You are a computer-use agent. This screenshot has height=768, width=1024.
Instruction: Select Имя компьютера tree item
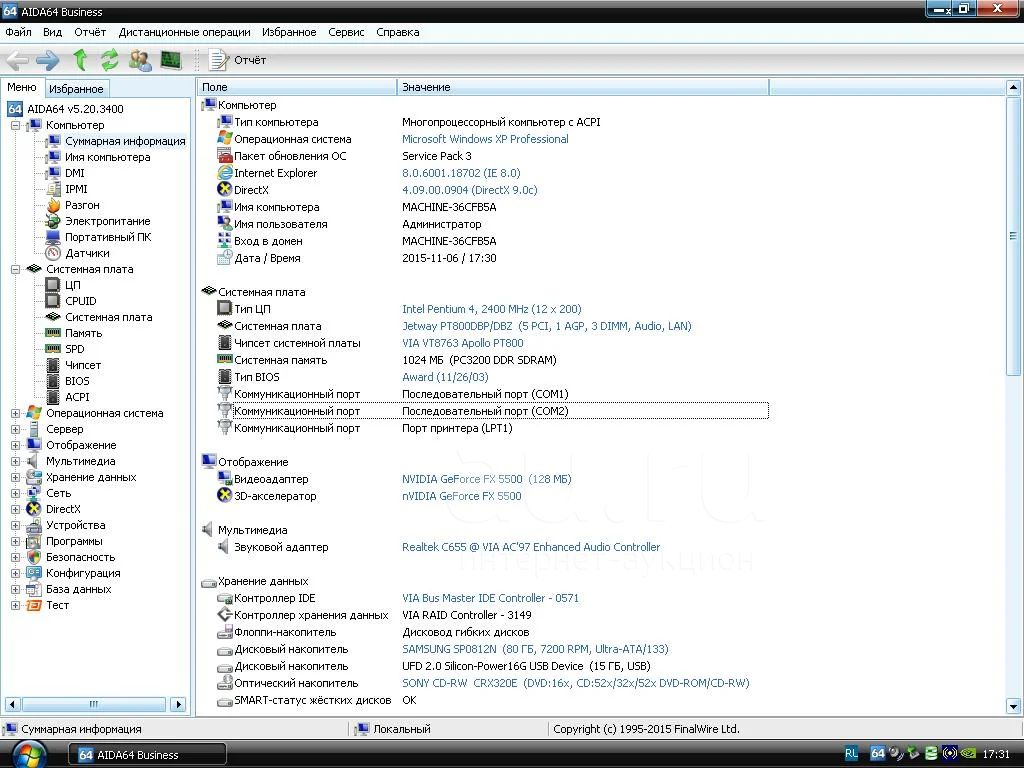point(107,157)
